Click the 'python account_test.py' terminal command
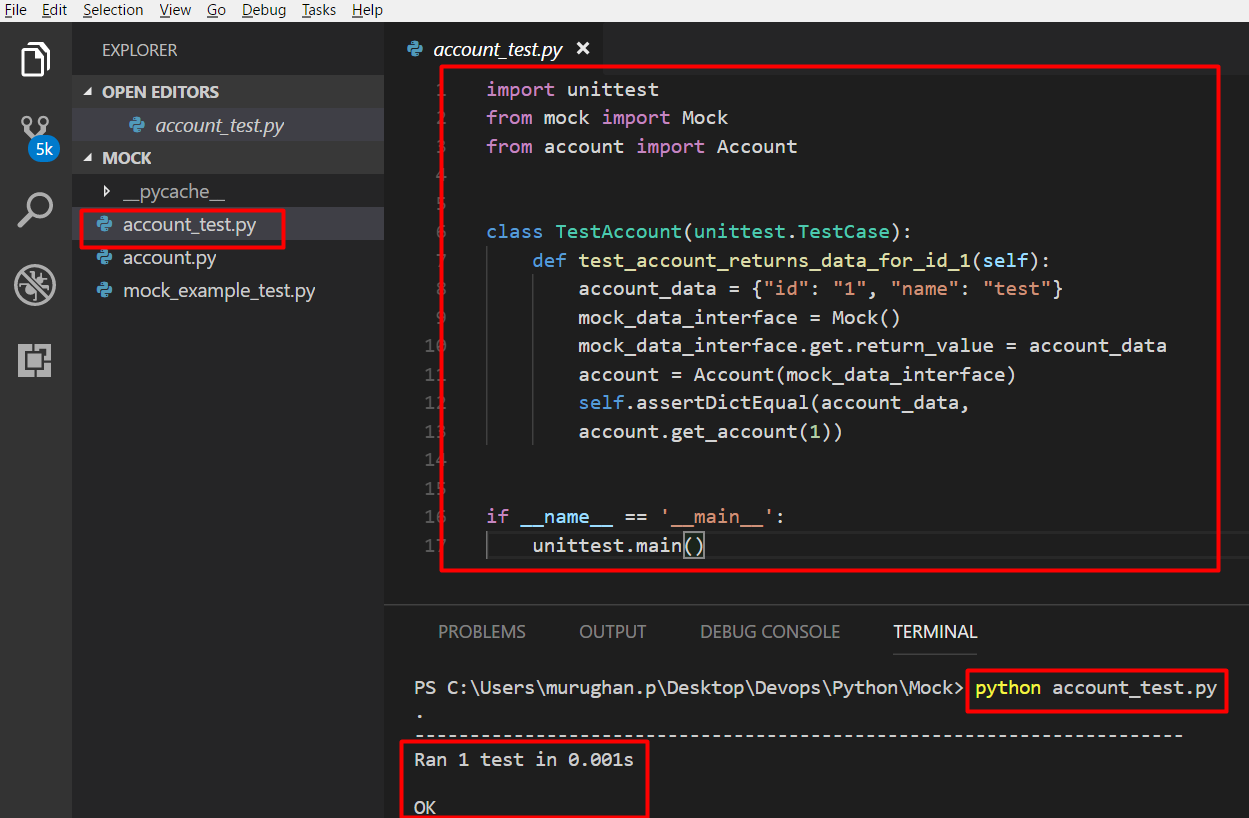 [1096, 688]
